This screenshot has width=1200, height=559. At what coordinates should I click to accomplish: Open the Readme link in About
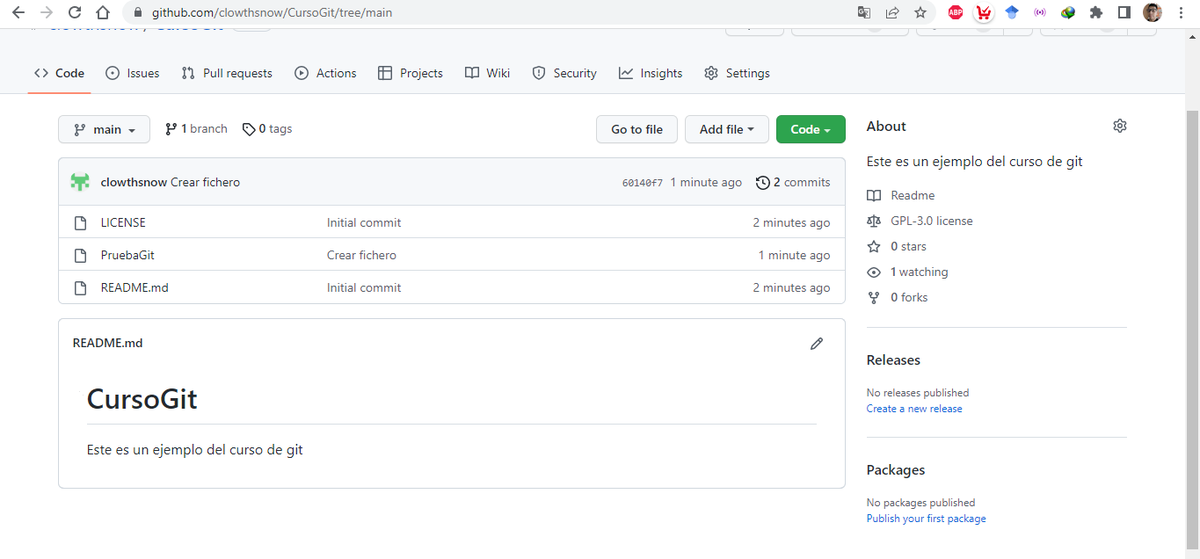901,195
